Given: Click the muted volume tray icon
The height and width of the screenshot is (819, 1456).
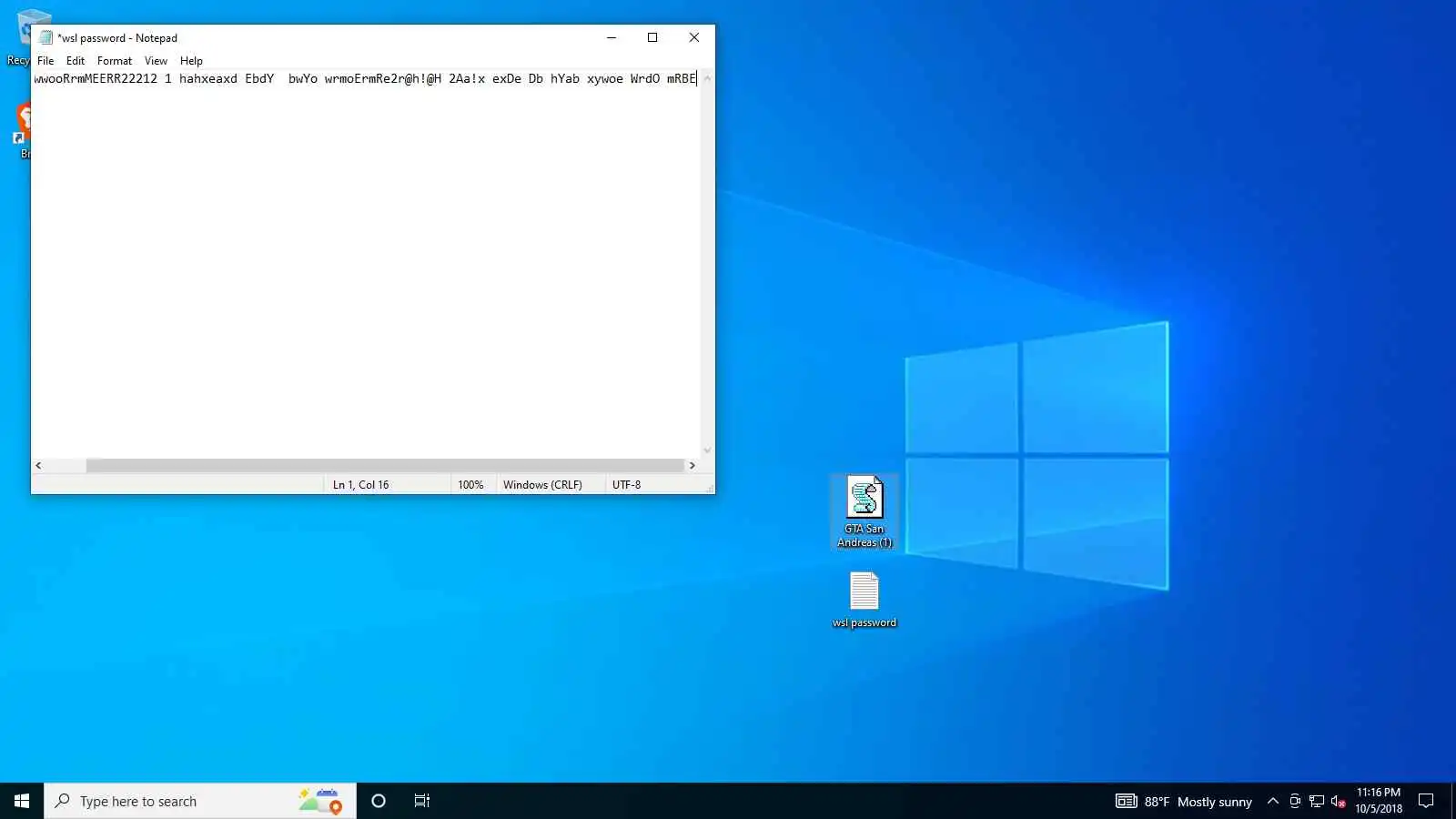Looking at the screenshot, I should coord(1338,801).
